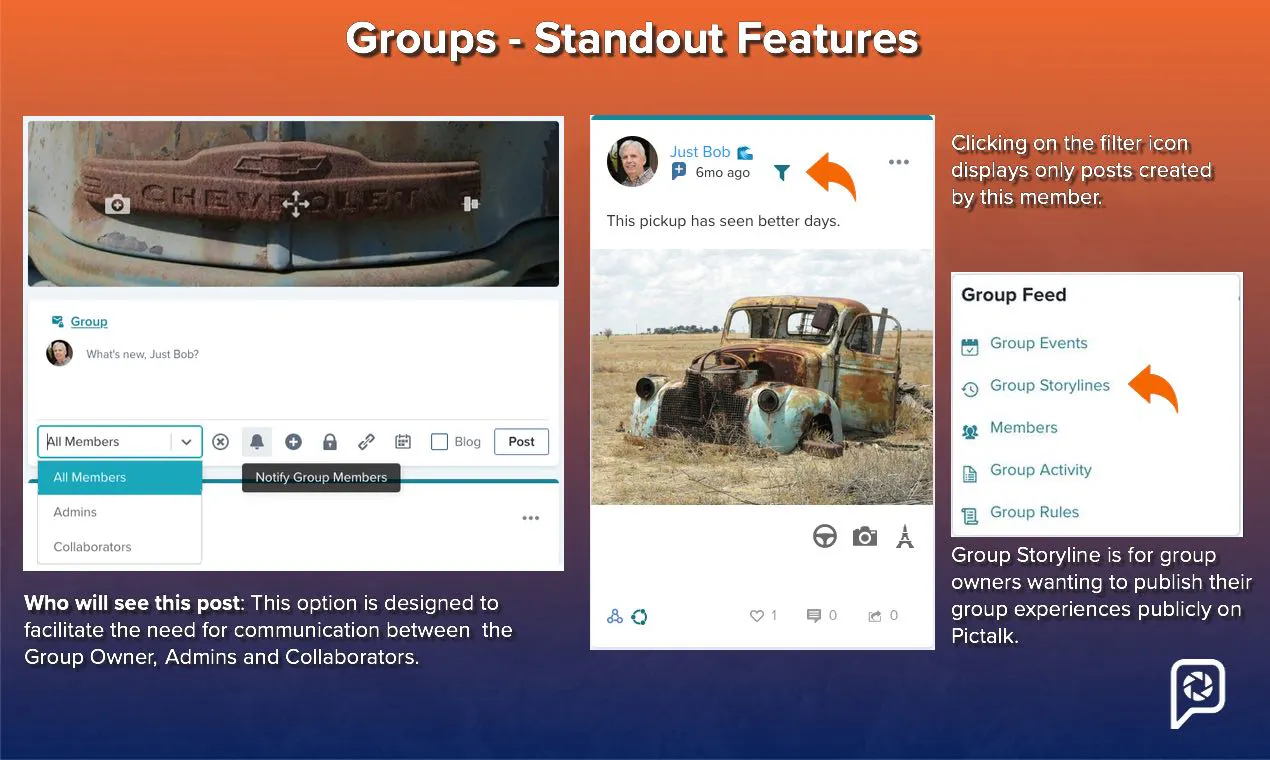Click the share icon showing 0

pyautogui.click(x=875, y=616)
